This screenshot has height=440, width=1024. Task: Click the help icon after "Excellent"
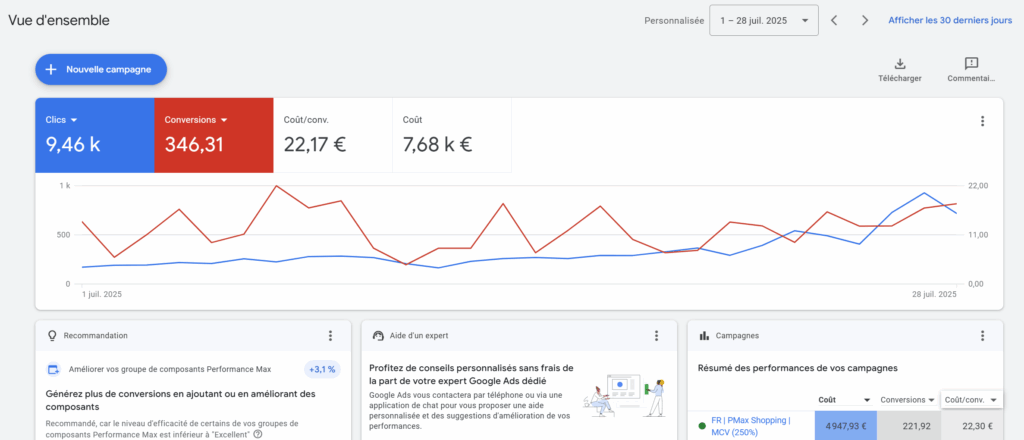pos(258,434)
